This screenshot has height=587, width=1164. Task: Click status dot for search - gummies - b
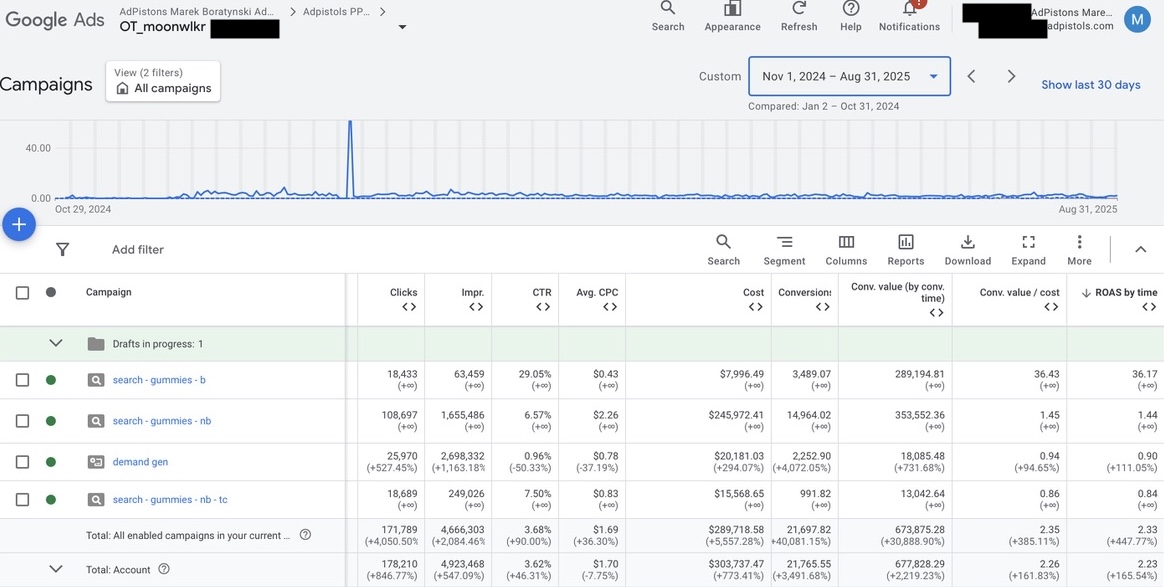pos(50,380)
